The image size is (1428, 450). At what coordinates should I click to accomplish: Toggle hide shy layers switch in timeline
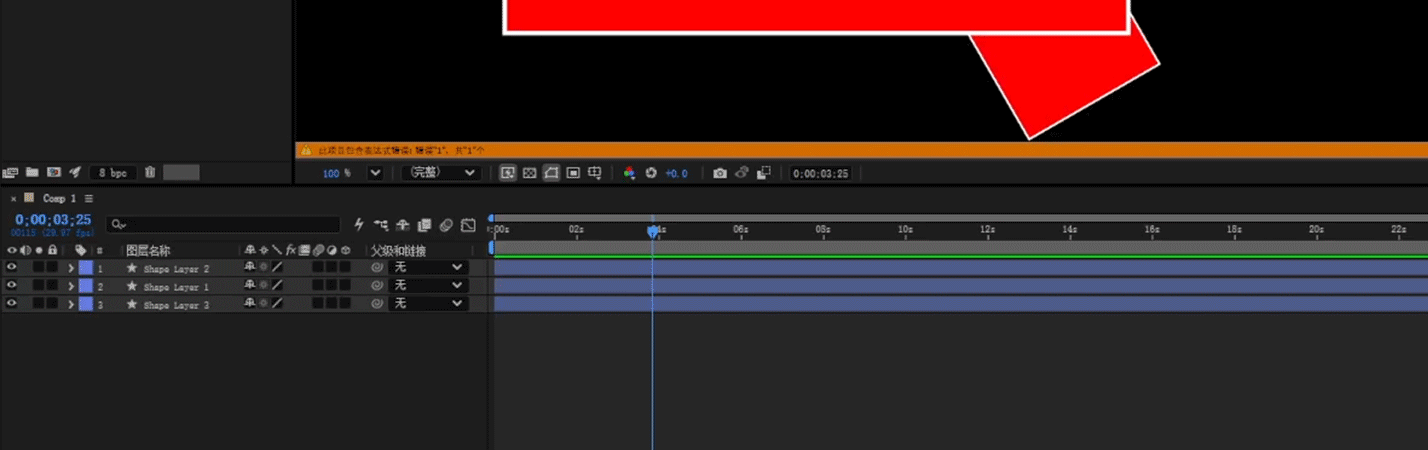tap(403, 225)
